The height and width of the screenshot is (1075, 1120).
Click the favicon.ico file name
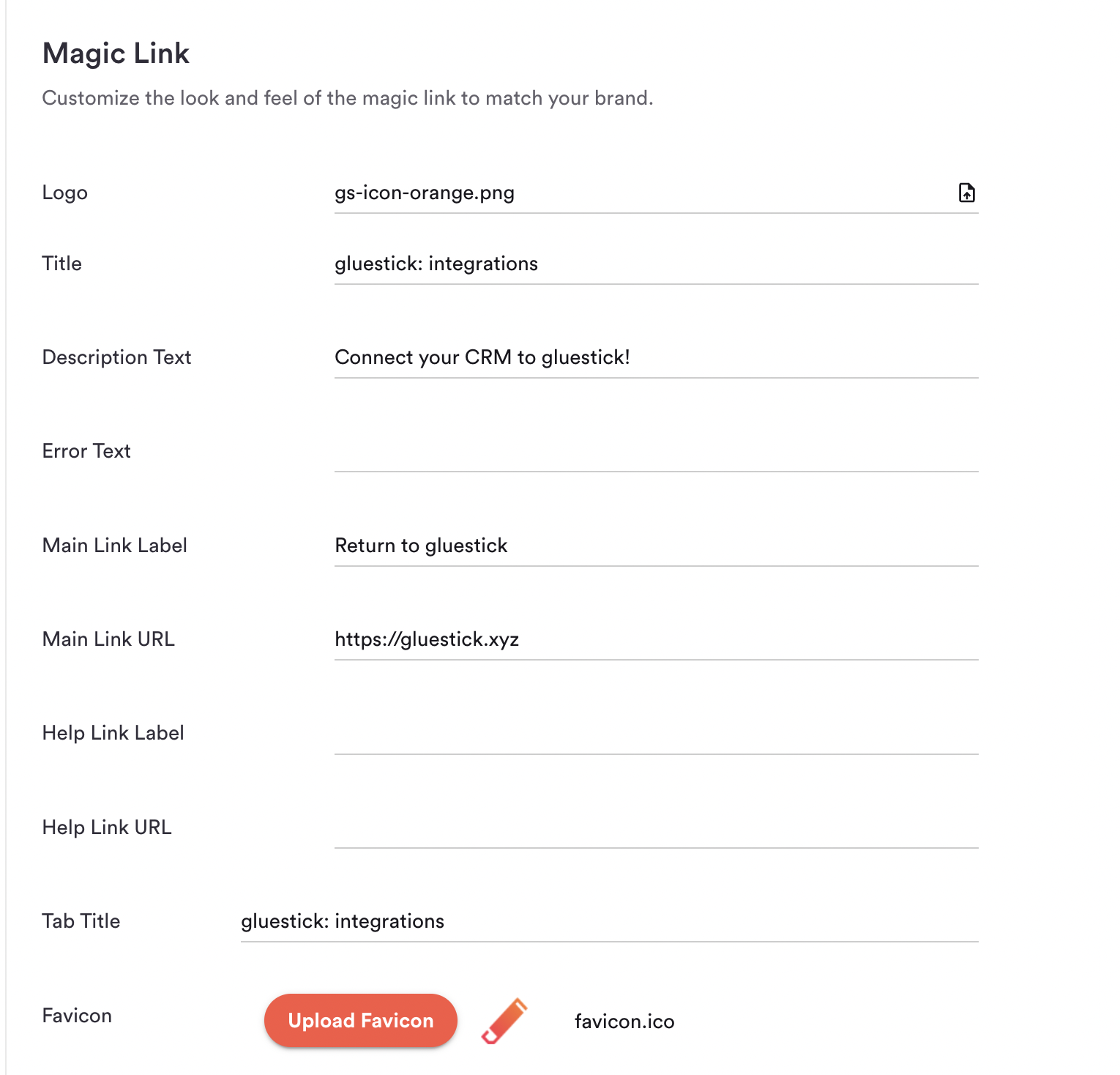pos(624,1022)
